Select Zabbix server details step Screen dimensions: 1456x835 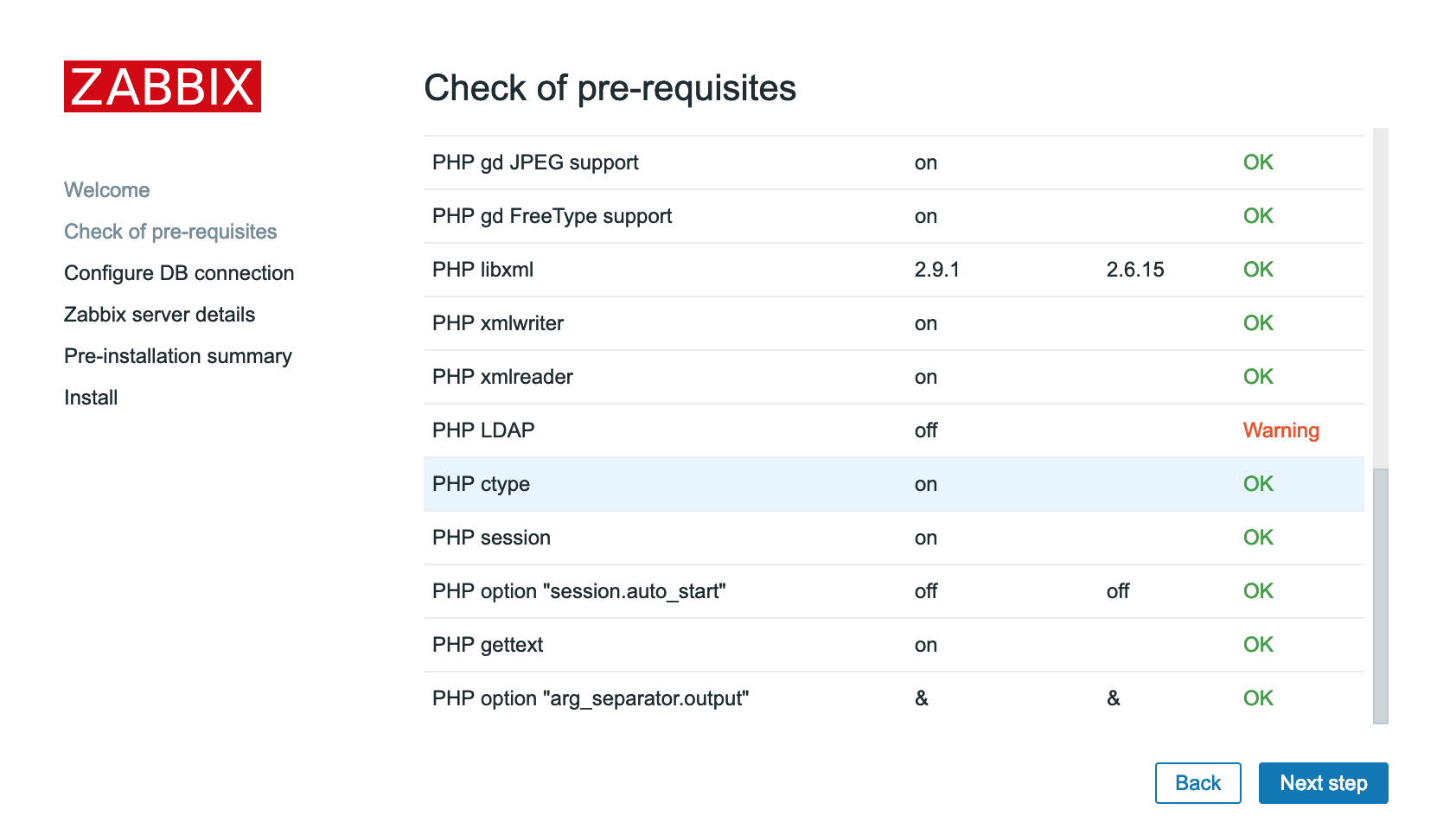click(160, 315)
